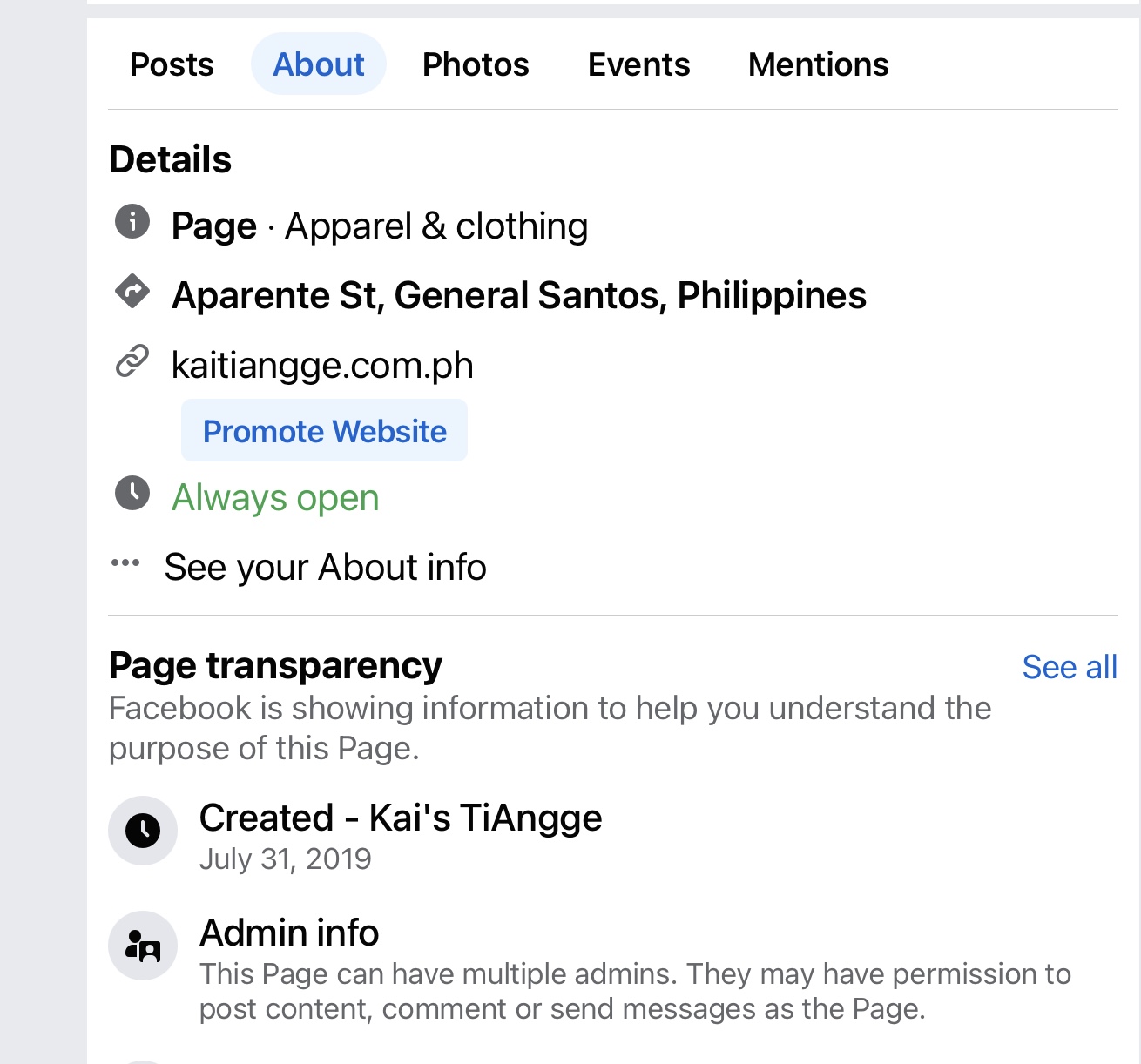This screenshot has height=1064, width=1141.
Task: Tap the Always open hours text
Action: click(275, 498)
